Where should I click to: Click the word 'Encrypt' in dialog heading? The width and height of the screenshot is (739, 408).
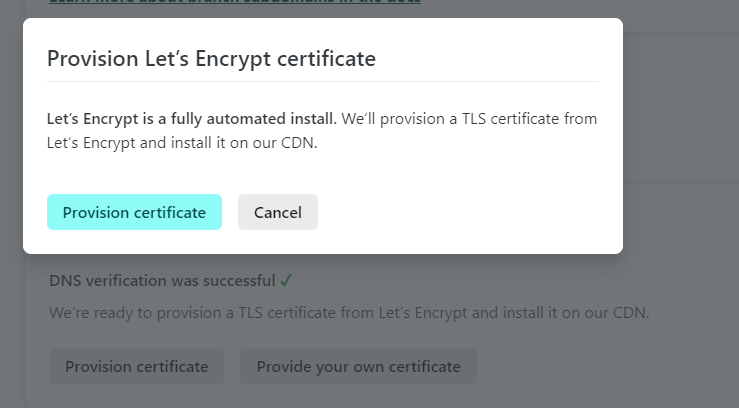coord(233,59)
